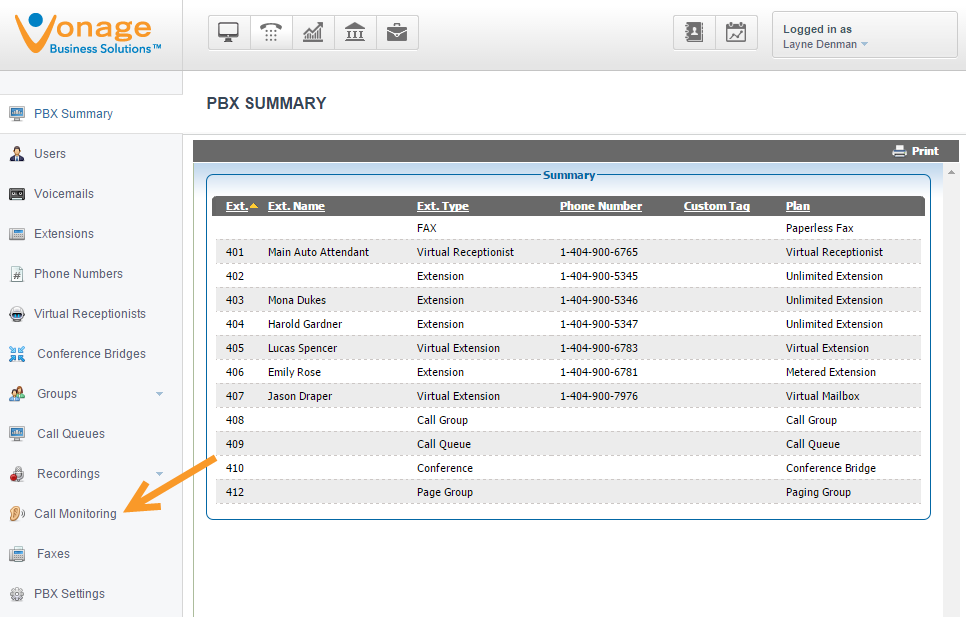Open the billing bank toolbar icon
The width and height of the screenshot is (966, 617).
tap(355, 33)
